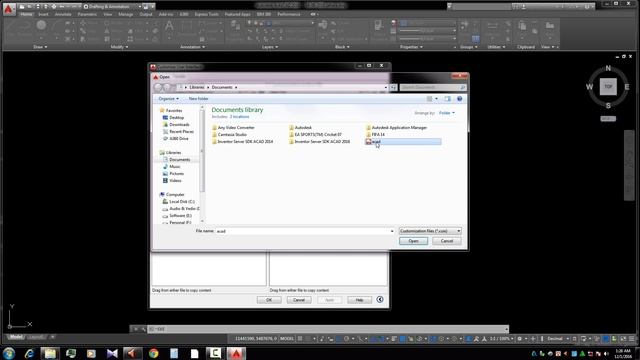Select A360 Drive in Favorites
The width and height of the screenshot is (640, 360).
(176, 139)
